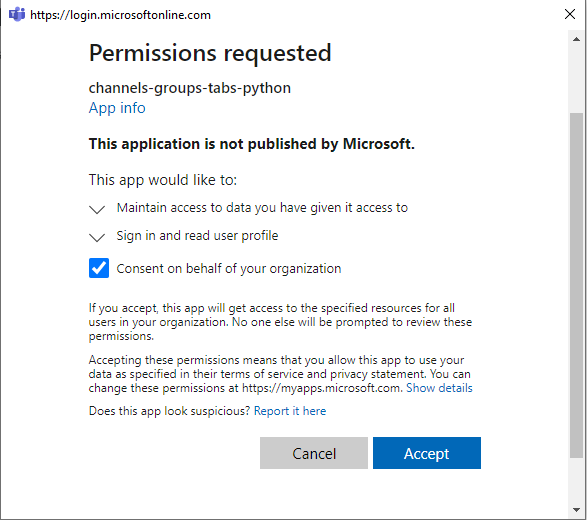This screenshot has height=520, width=587.
Task: Click Show details link
Action: tap(439, 388)
